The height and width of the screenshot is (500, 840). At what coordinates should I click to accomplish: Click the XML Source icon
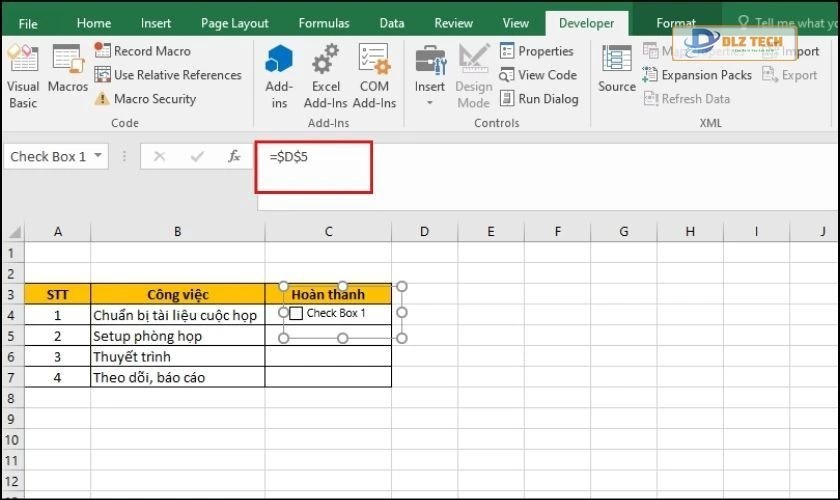(x=617, y=70)
